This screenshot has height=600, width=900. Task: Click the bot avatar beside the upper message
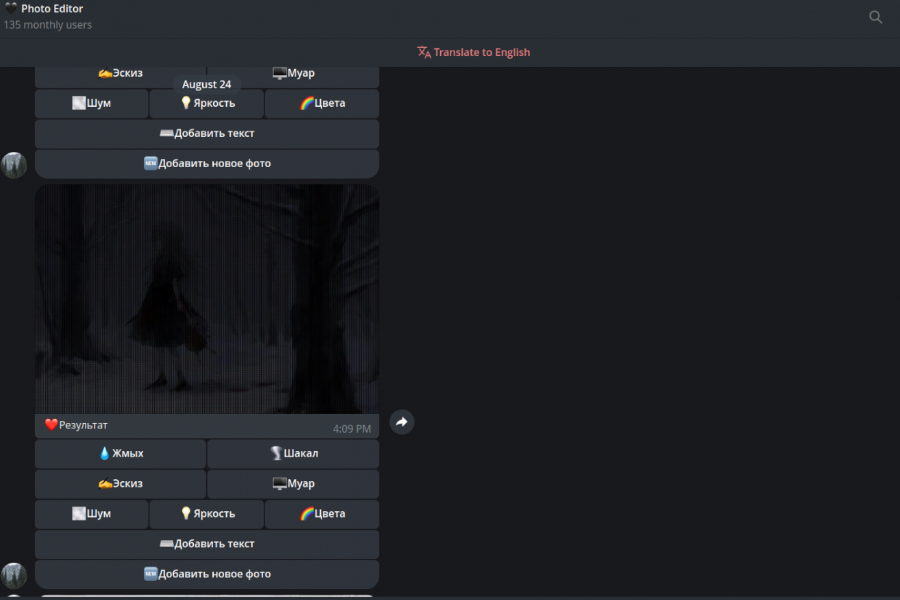[x=14, y=165]
